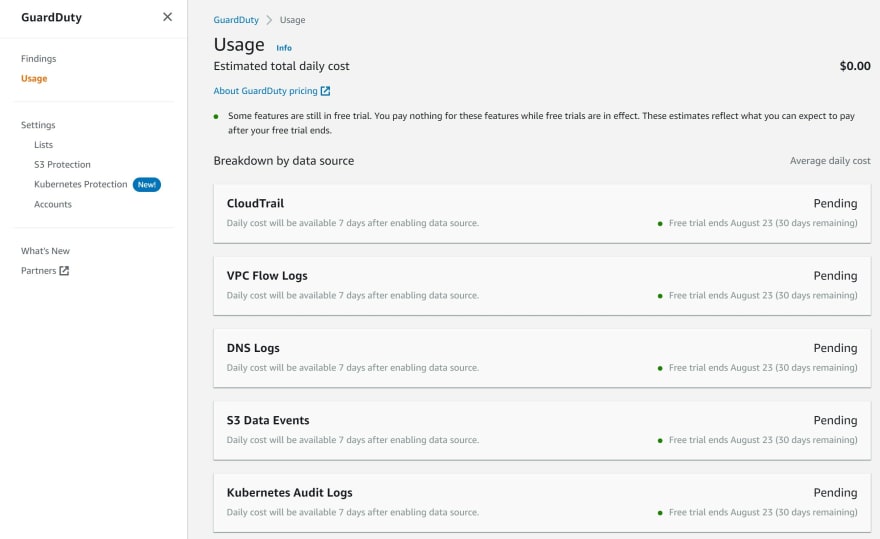Click Pending status for VPC Flow Logs
Viewport: 880px width, 539px height.
pyautogui.click(x=835, y=276)
